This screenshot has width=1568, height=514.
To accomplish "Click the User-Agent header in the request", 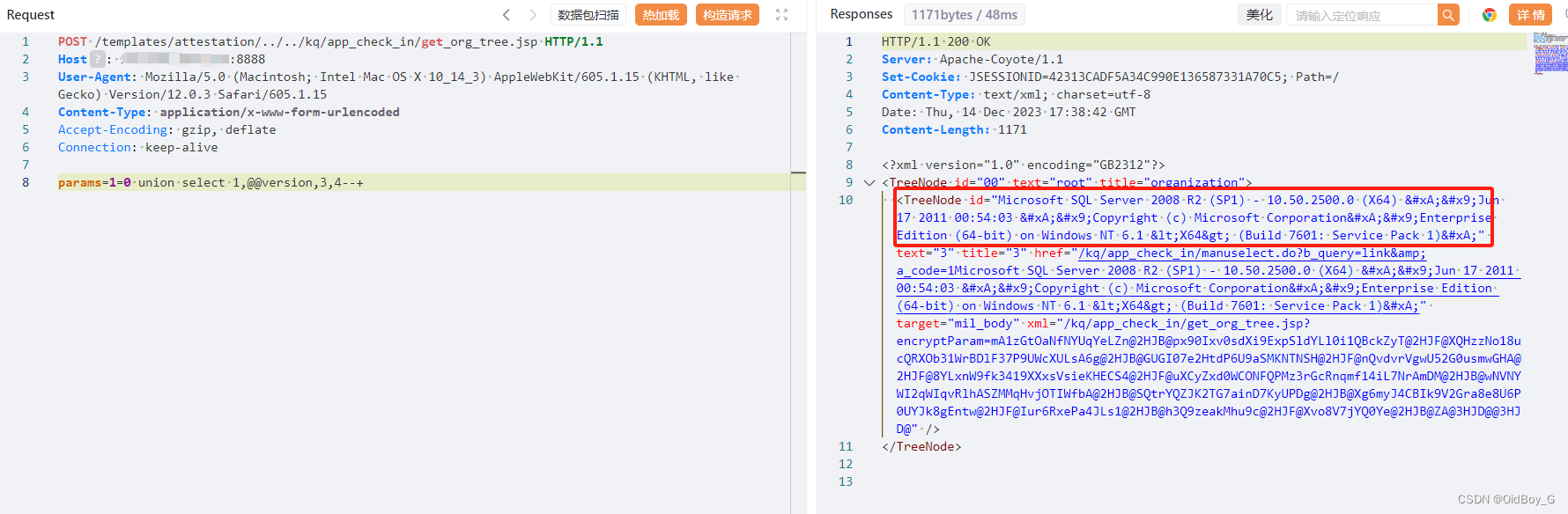I will [x=398, y=85].
